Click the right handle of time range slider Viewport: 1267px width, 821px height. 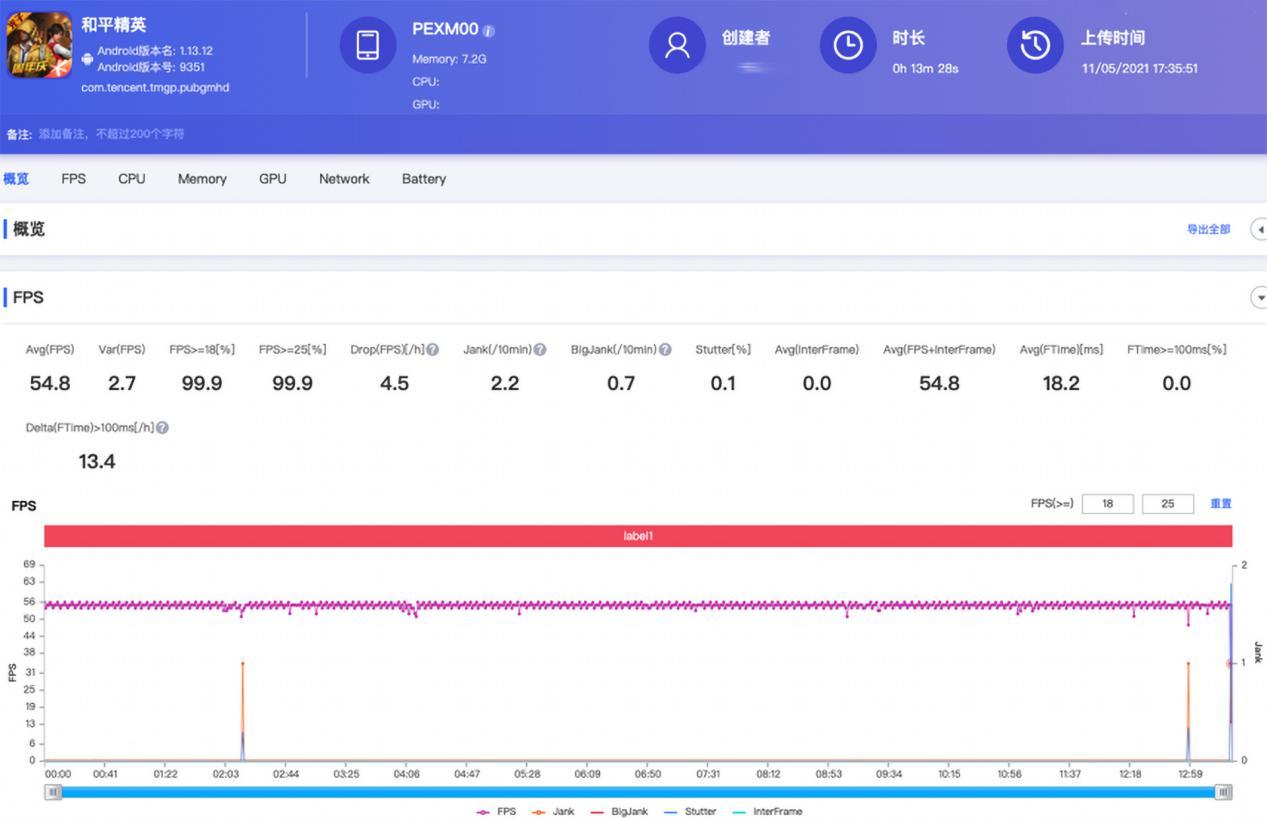click(1223, 792)
